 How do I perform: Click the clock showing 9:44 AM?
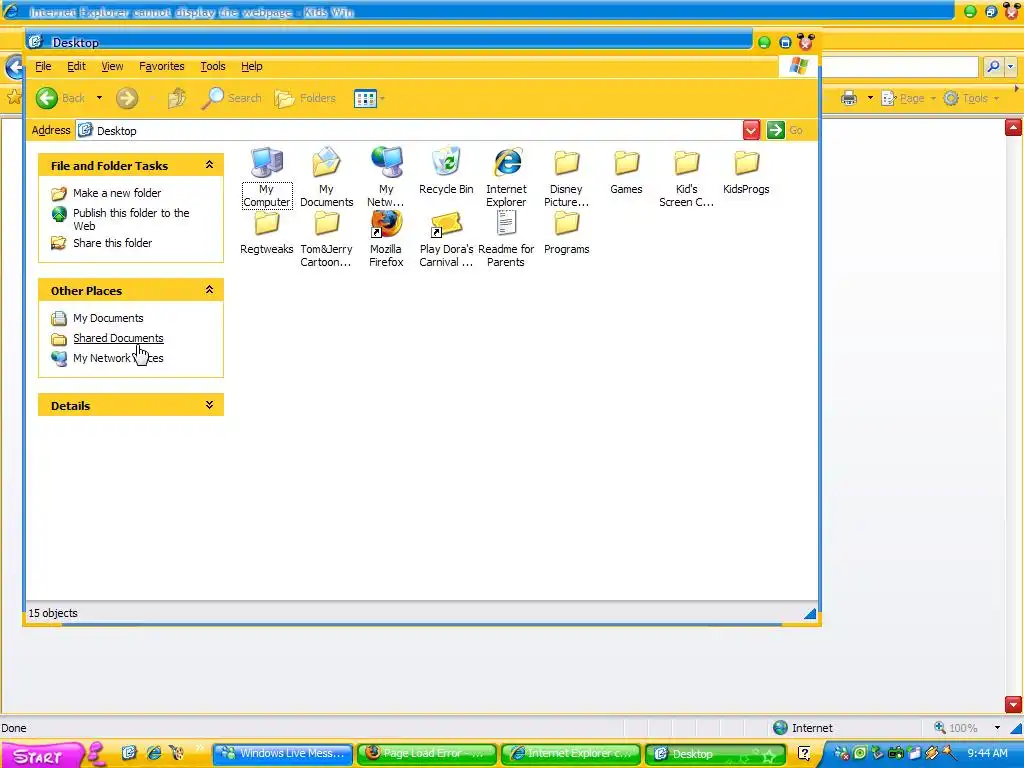987,753
